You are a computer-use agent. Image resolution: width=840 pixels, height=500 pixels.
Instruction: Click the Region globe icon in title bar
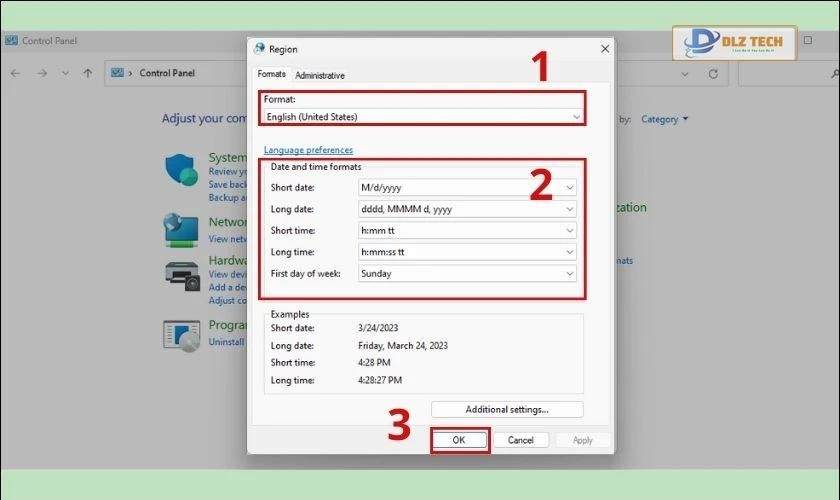(260, 48)
